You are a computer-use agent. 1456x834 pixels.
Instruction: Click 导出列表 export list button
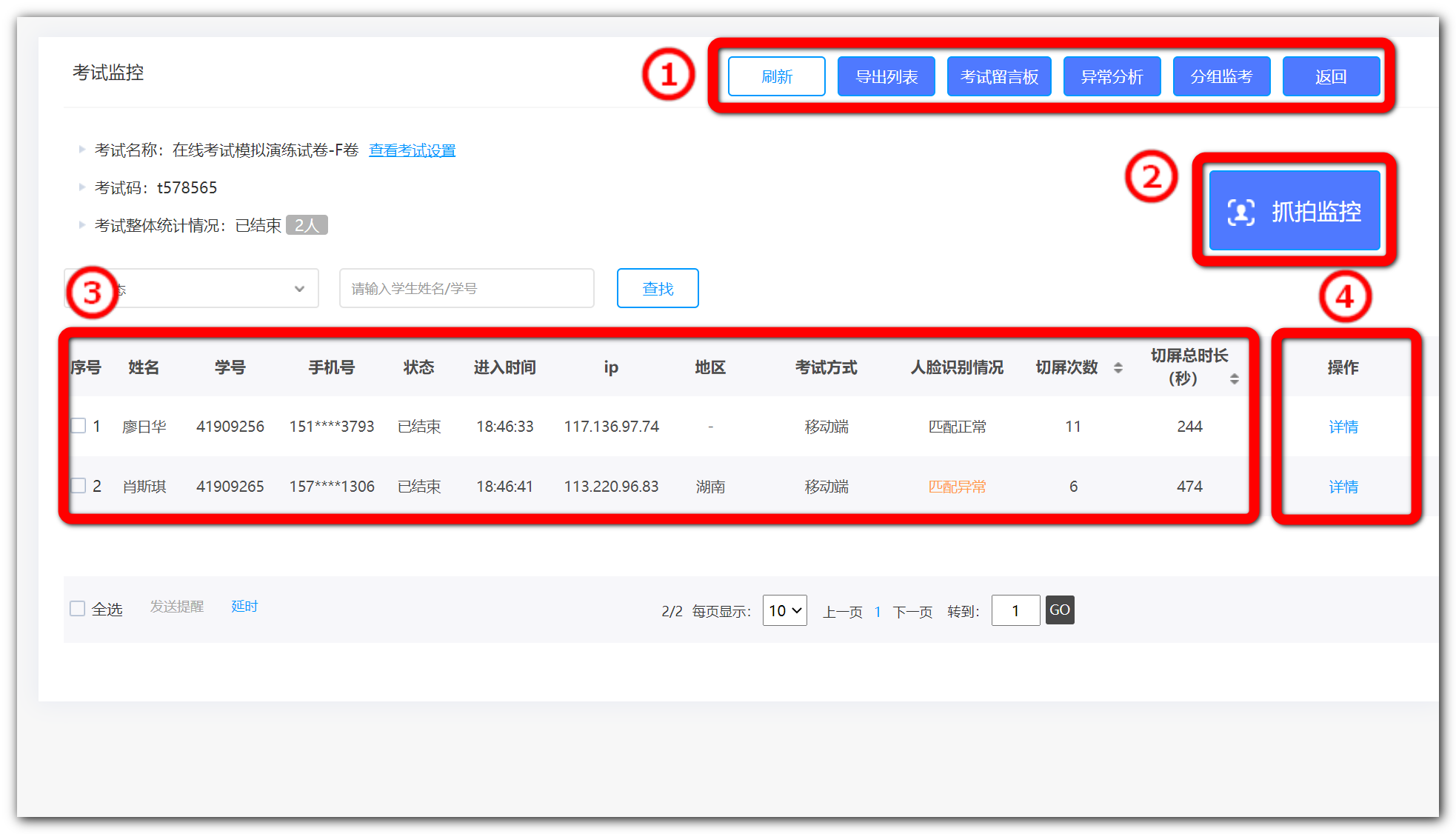click(886, 76)
